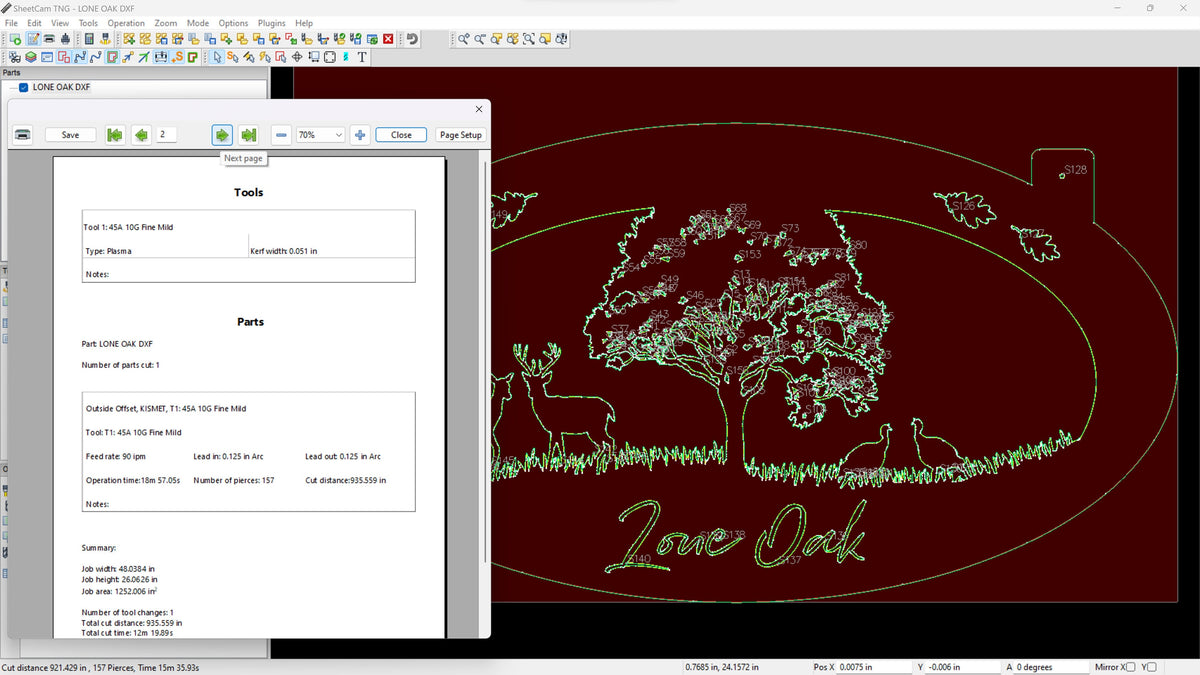Image resolution: width=1200 pixels, height=675 pixels.
Task: Click cut distance readout in status bar
Action: tap(47, 667)
